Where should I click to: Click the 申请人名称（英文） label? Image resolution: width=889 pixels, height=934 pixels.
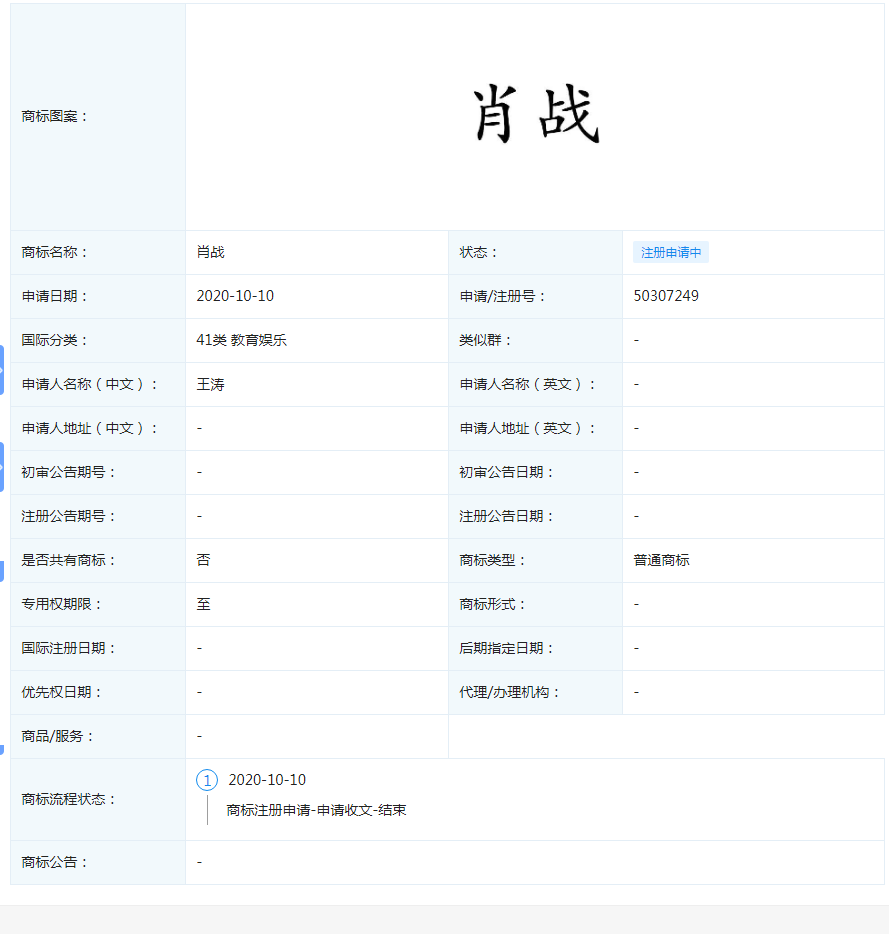tap(527, 384)
